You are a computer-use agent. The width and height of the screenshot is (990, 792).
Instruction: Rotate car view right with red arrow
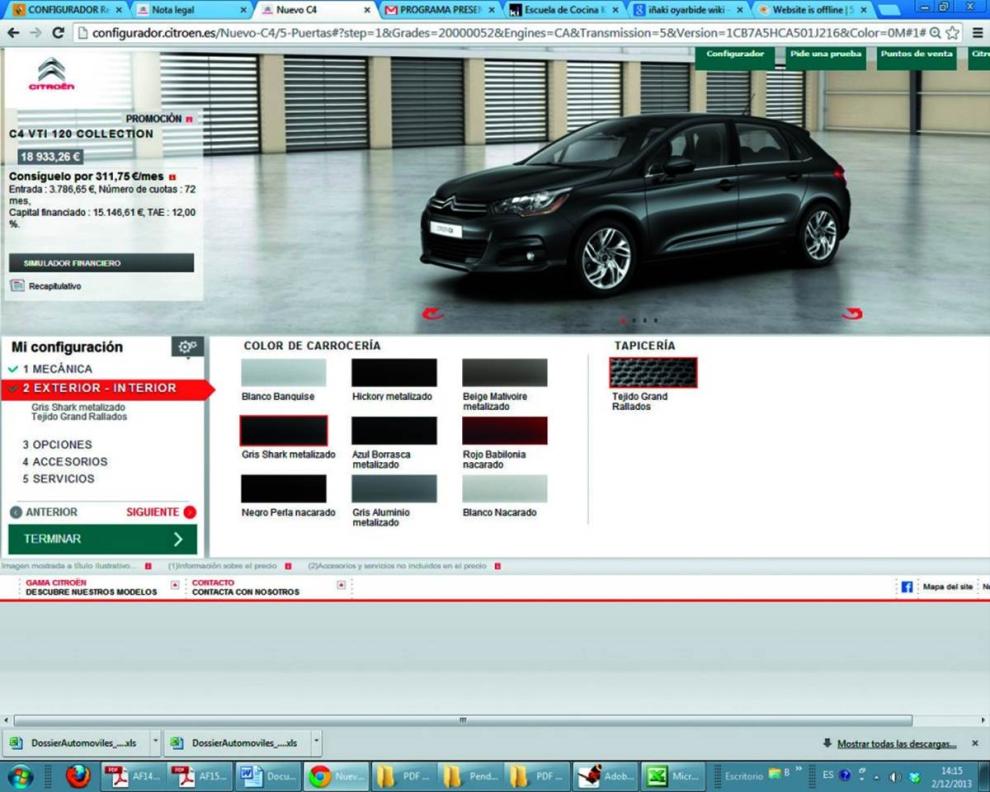[852, 313]
